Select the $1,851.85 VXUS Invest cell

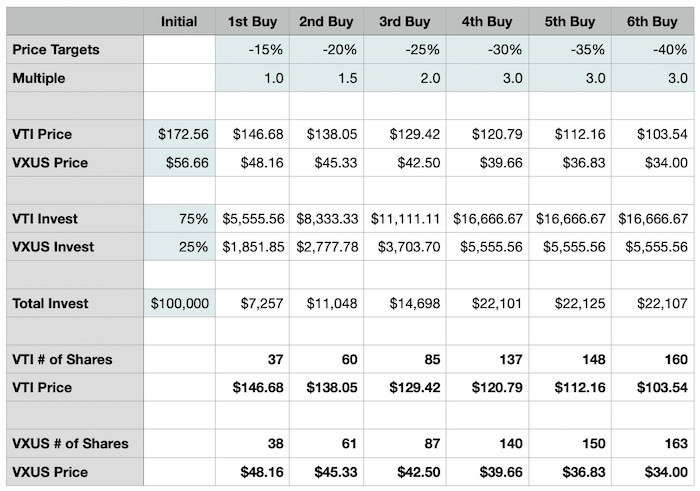tap(252, 247)
